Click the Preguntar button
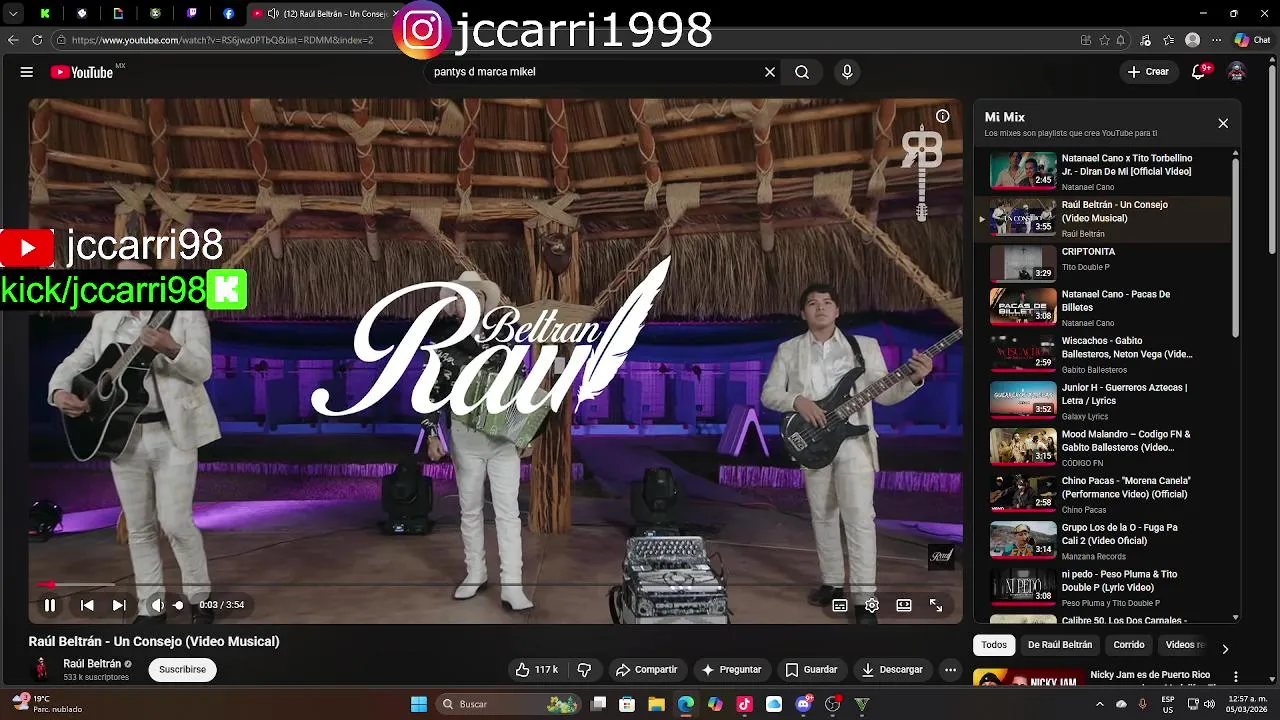This screenshot has width=1280, height=720. click(731, 670)
